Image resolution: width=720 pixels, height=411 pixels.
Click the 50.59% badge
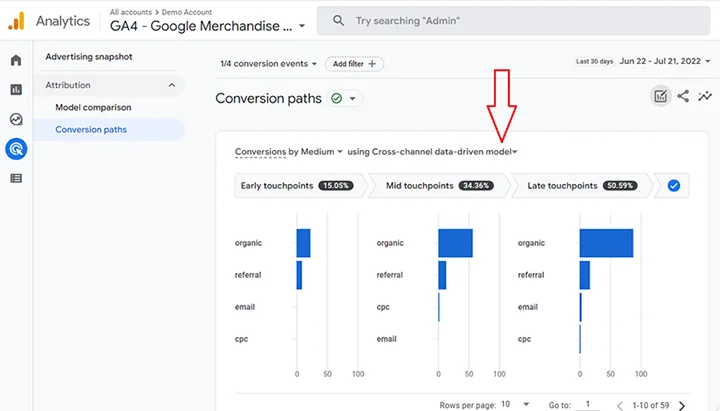click(x=620, y=186)
